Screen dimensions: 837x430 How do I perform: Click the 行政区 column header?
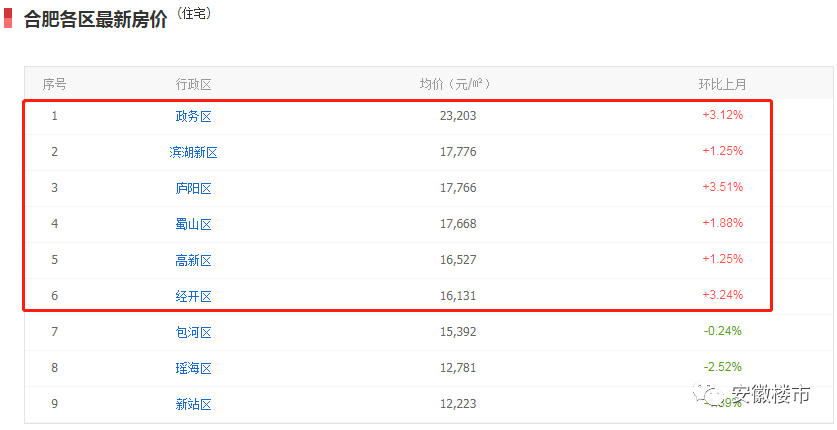193,84
